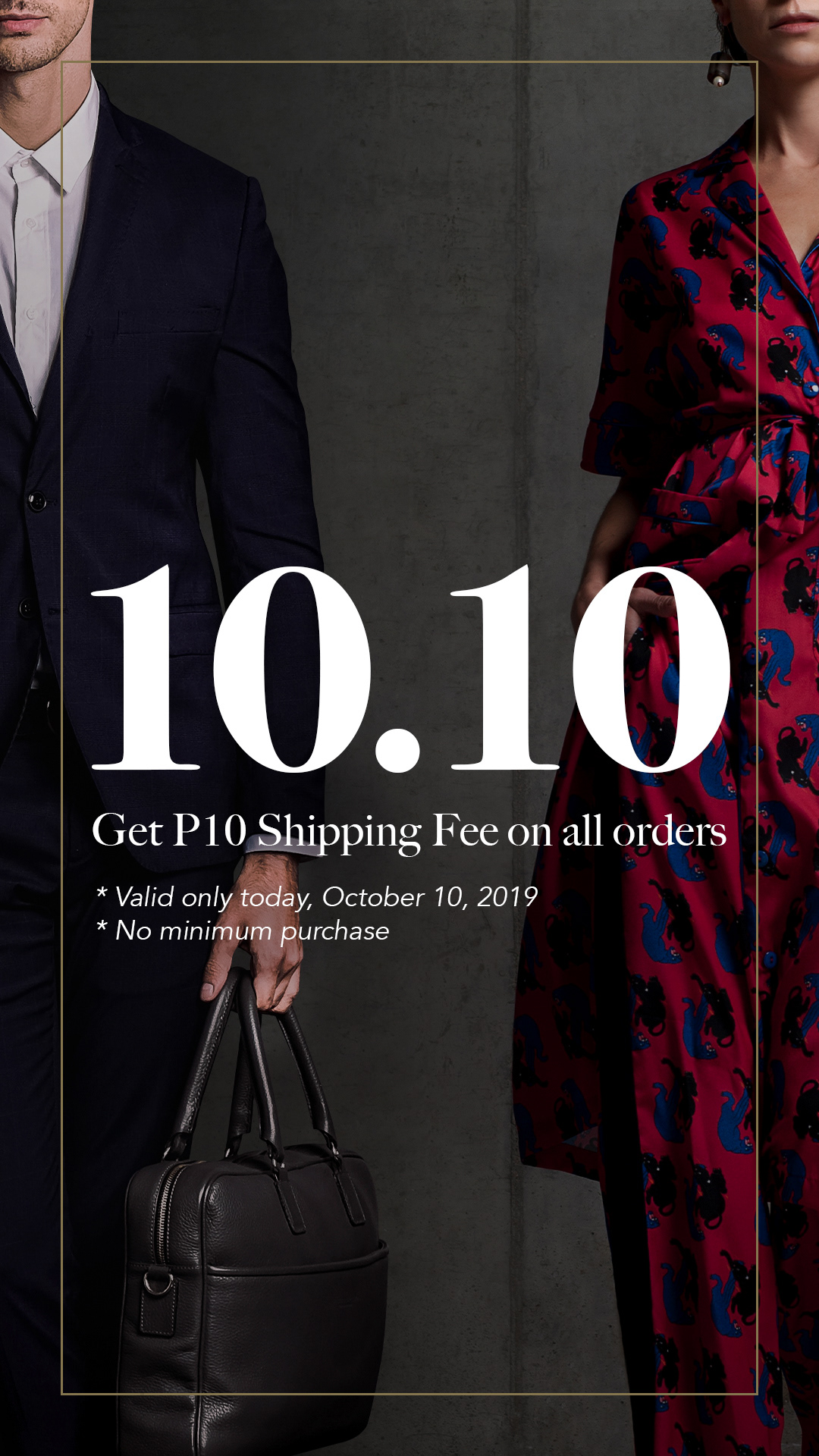Tap the No minimum purchase note
The image size is (819, 1456).
point(243,930)
